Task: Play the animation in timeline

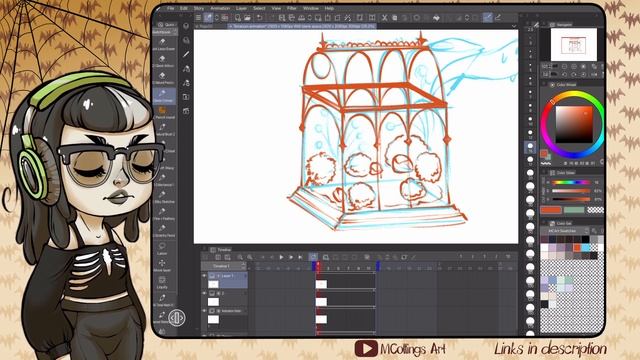Action: click(x=281, y=257)
